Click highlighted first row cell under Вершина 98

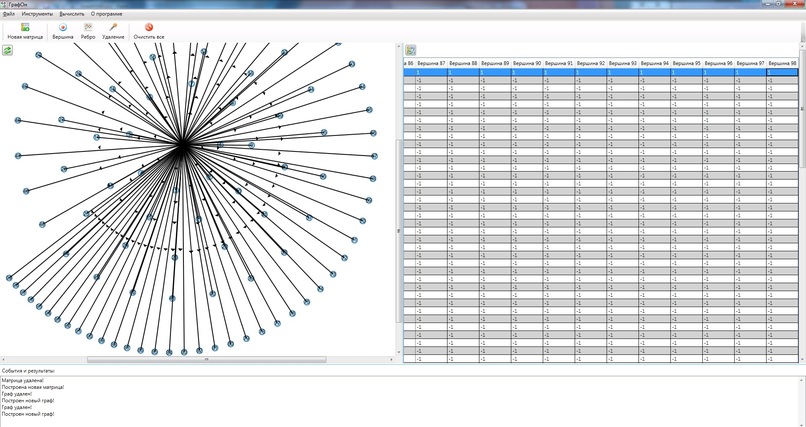click(782, 72)
